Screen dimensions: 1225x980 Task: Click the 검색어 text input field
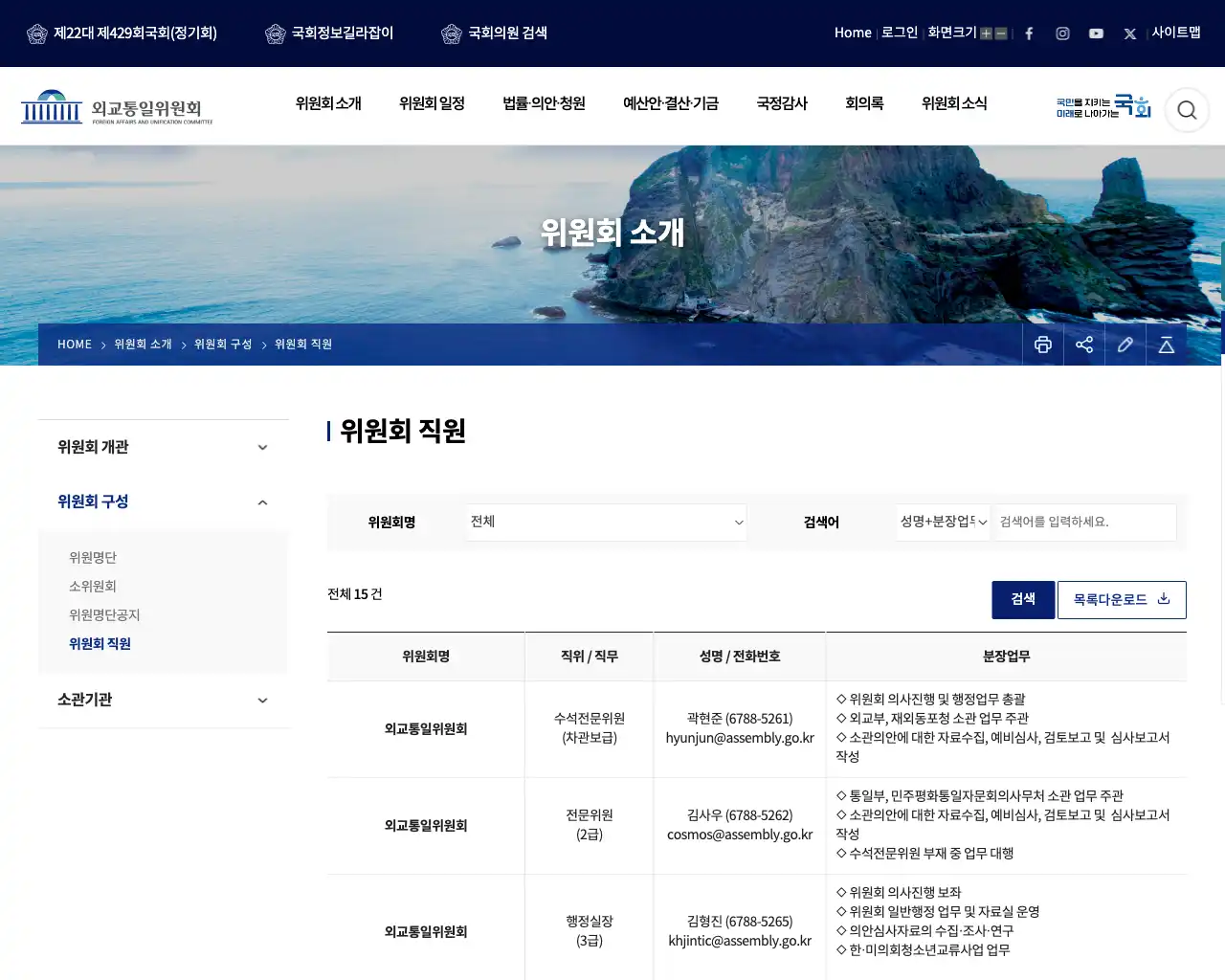pyautogui.click(x=1084, y=522)
